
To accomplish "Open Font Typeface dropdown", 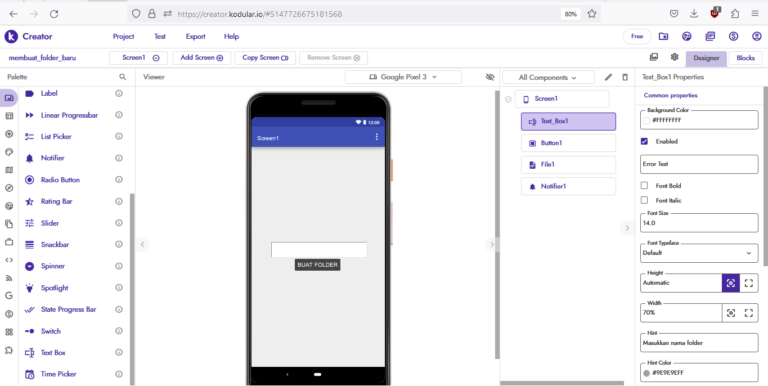I will click(699, 253).
